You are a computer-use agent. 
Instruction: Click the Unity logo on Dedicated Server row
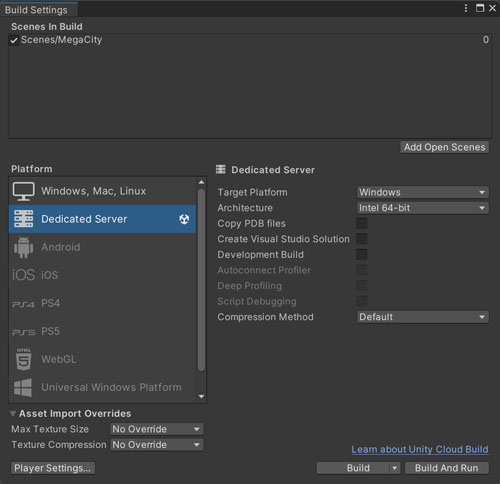click(184, 219)
